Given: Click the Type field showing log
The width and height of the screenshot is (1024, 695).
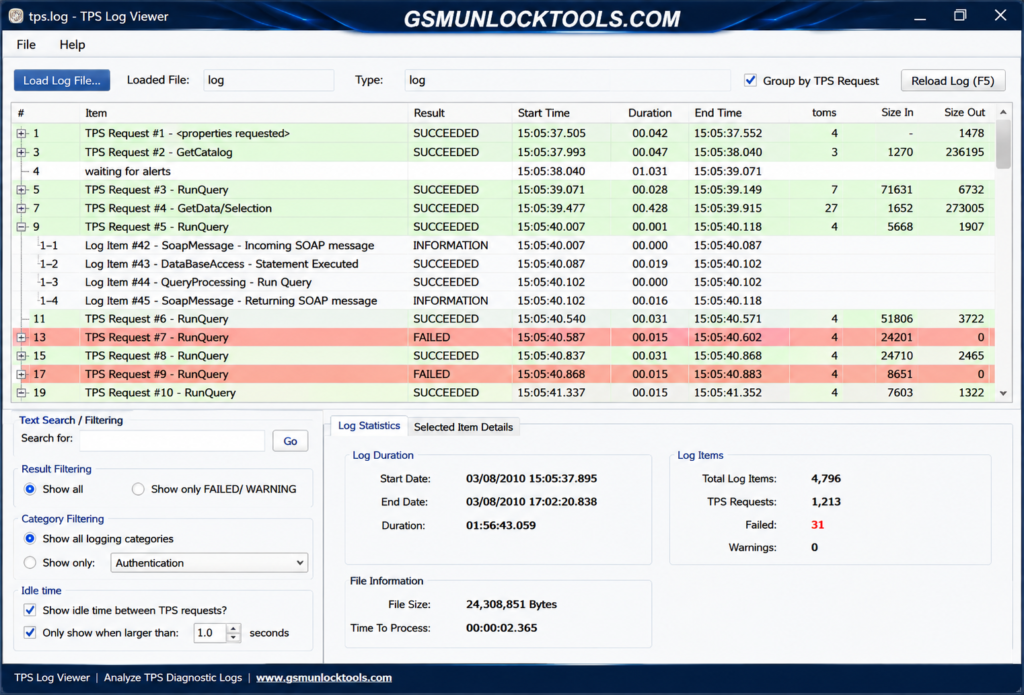Looking at the screenshot, I should pos(567,80).
